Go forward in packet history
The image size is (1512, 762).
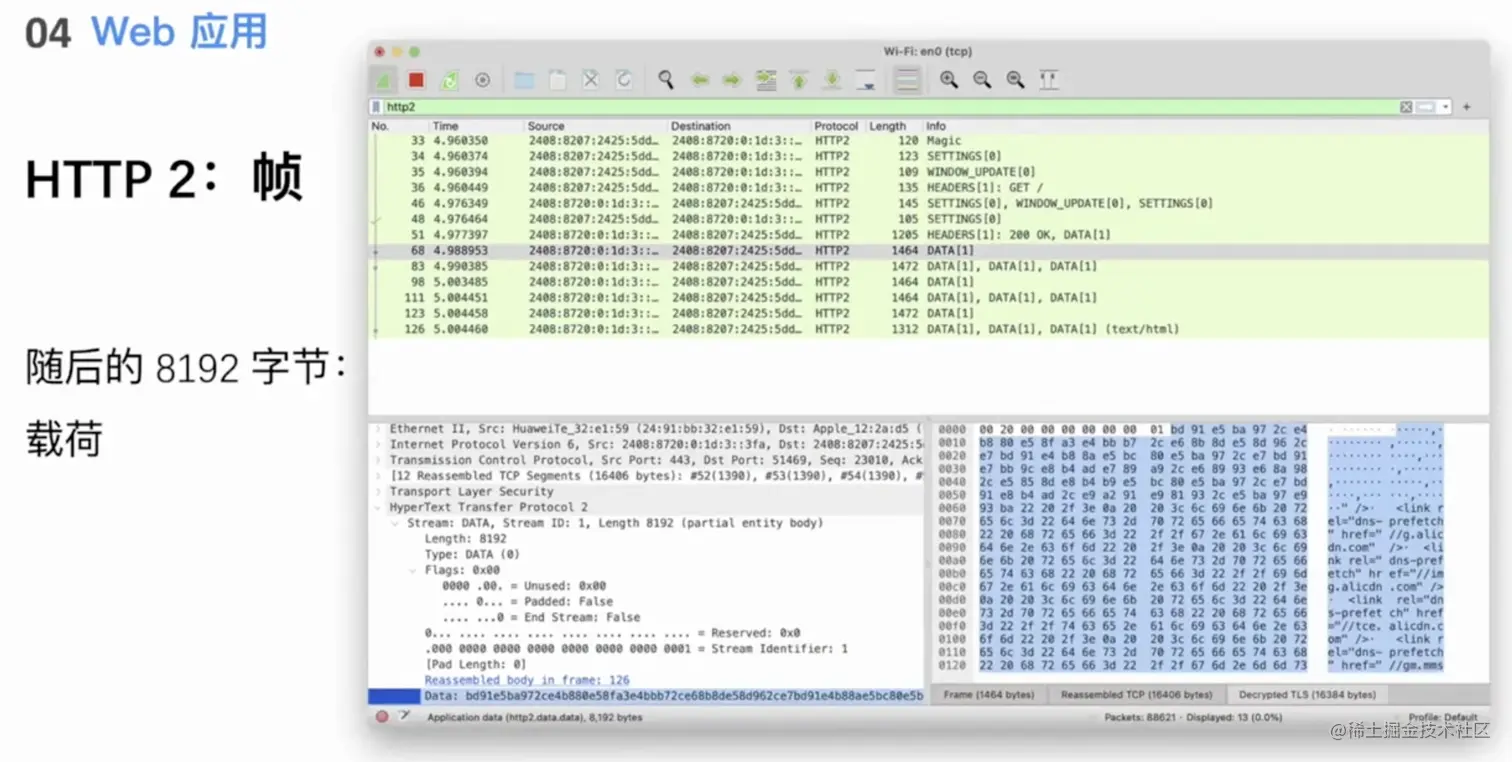tap(732, 80)
